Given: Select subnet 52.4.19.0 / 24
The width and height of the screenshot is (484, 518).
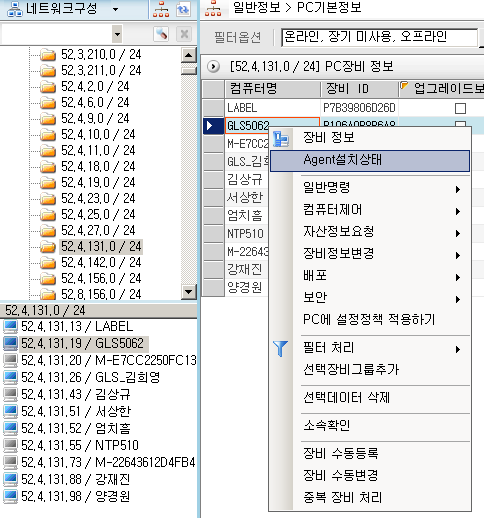Looking at the screenshot, I should coord(98,183).
